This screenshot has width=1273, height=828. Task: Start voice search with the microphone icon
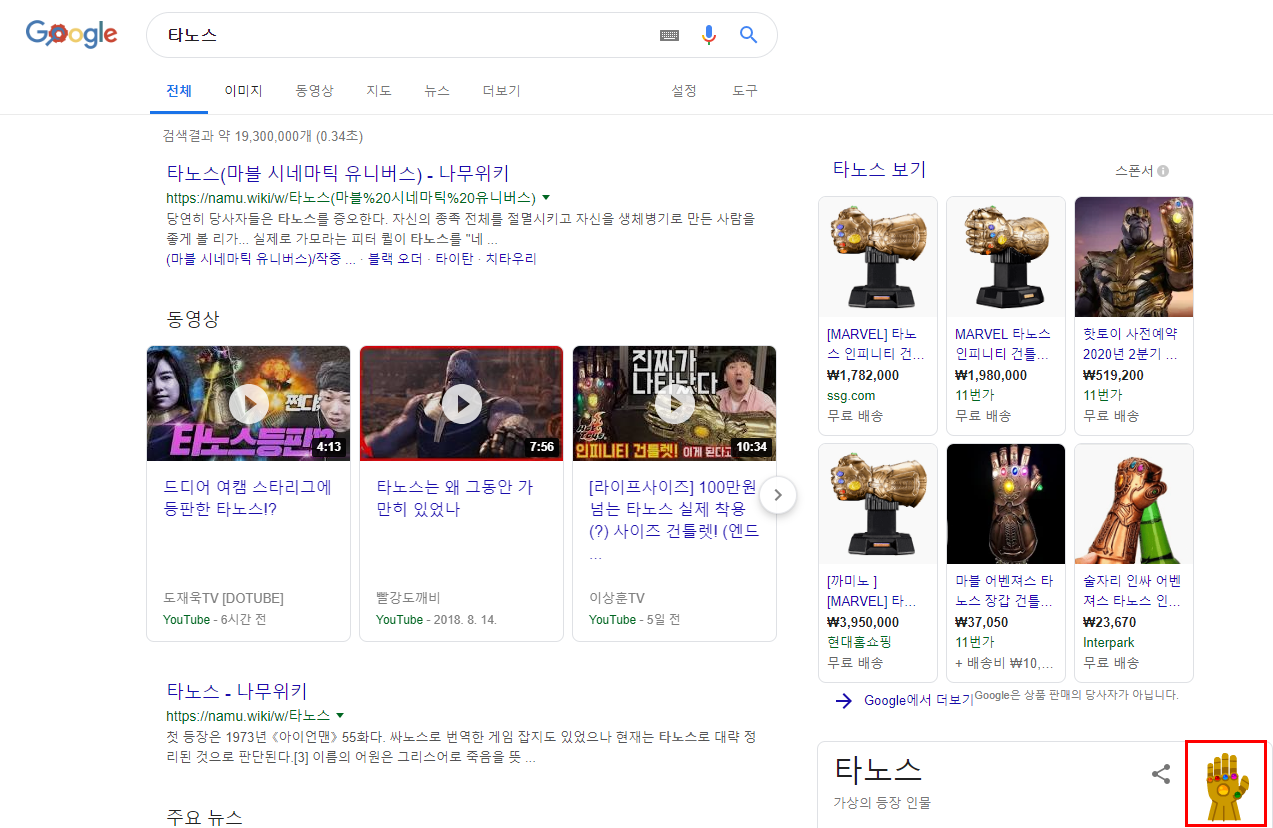click(x=709, y=35)
